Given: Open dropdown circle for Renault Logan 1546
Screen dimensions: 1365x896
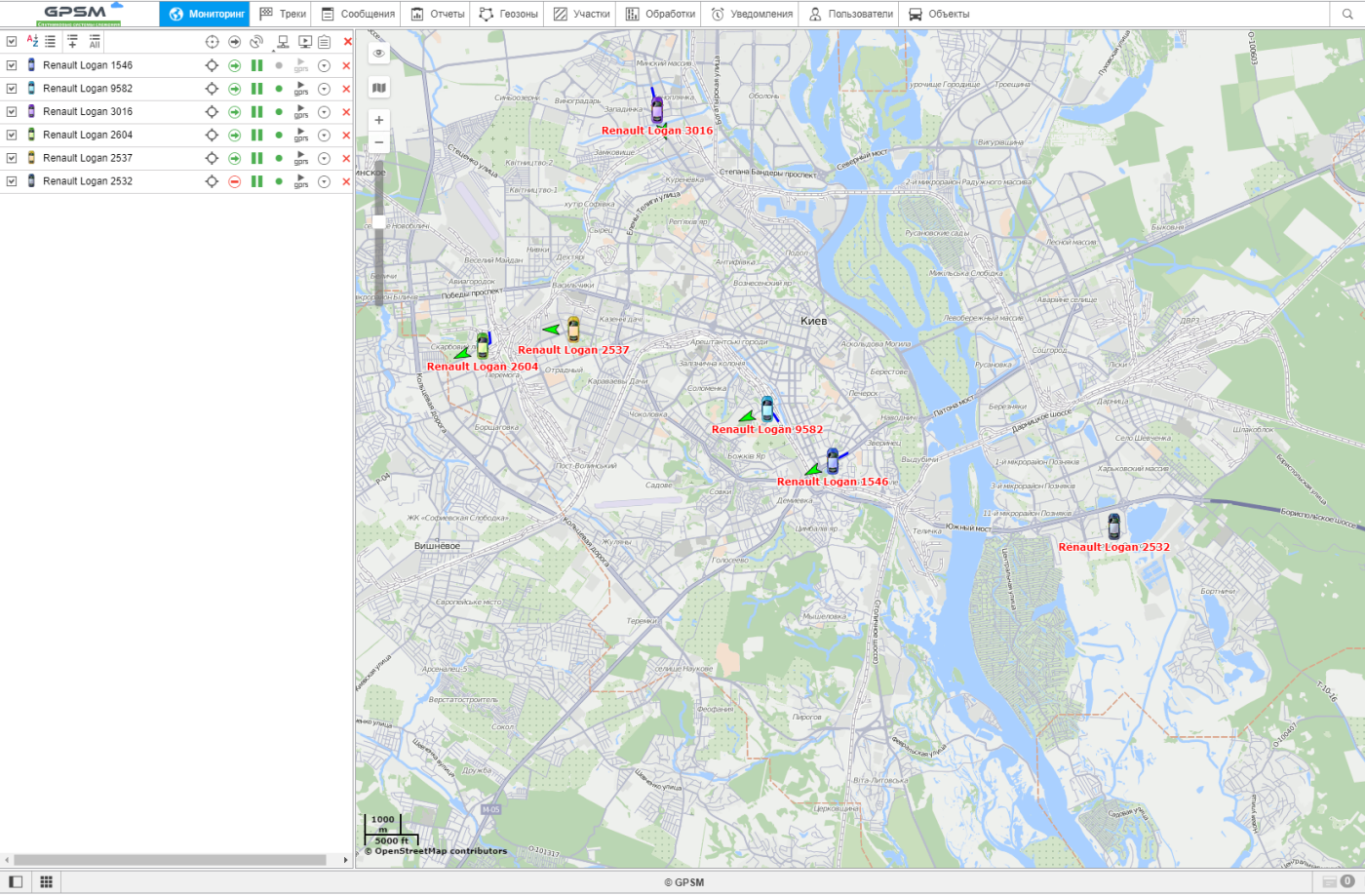Looking at the screenshot, I should [x=324, y=65].
